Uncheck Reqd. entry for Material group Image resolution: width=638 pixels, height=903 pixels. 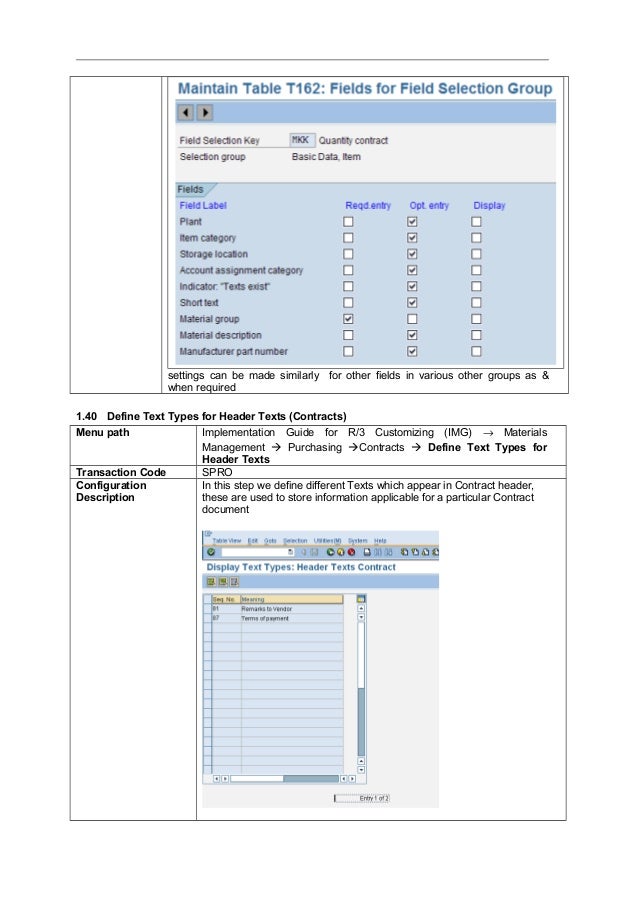[348, 319]
